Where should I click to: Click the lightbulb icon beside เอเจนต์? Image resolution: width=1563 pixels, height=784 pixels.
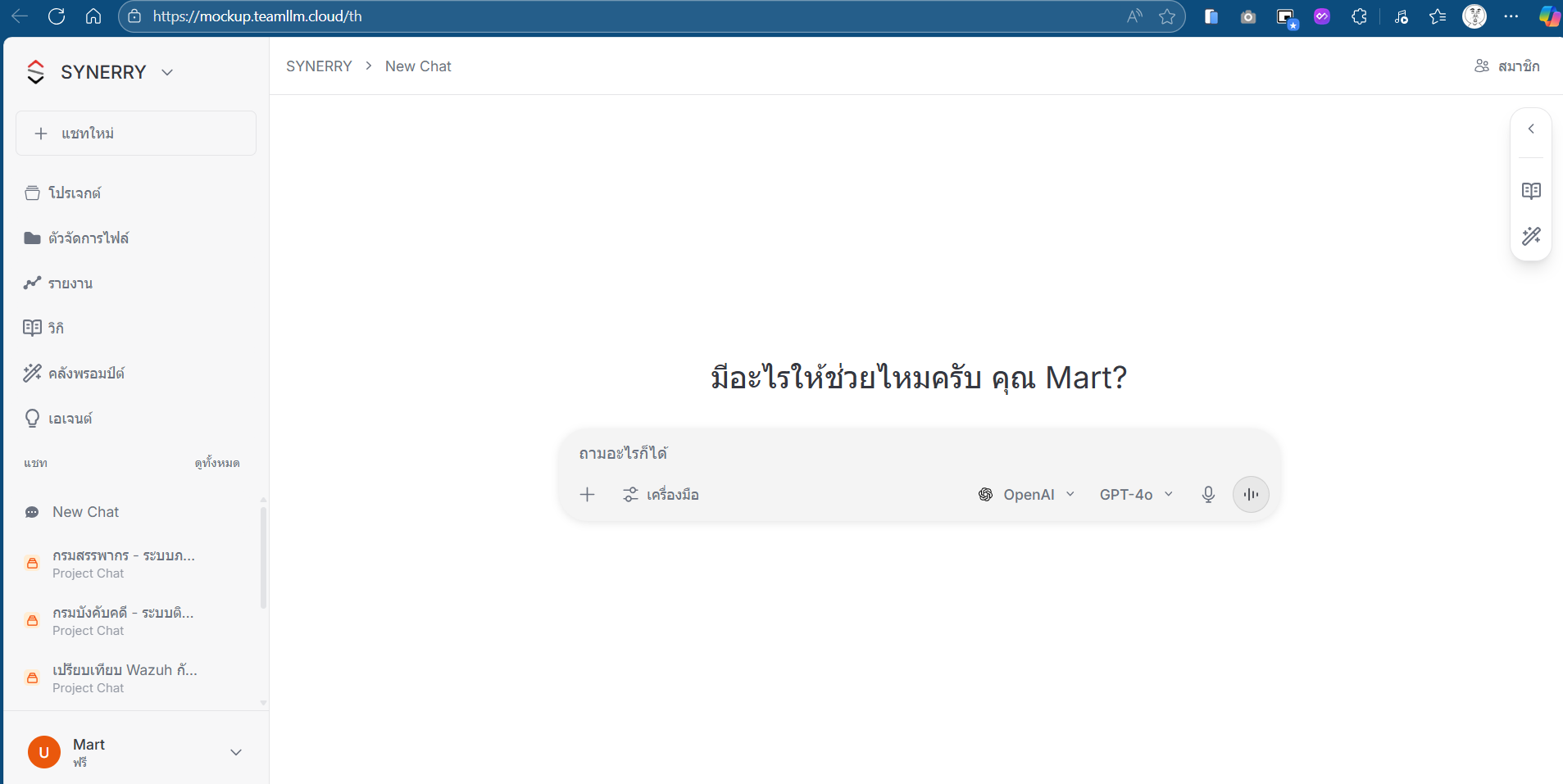coord(32,419)
